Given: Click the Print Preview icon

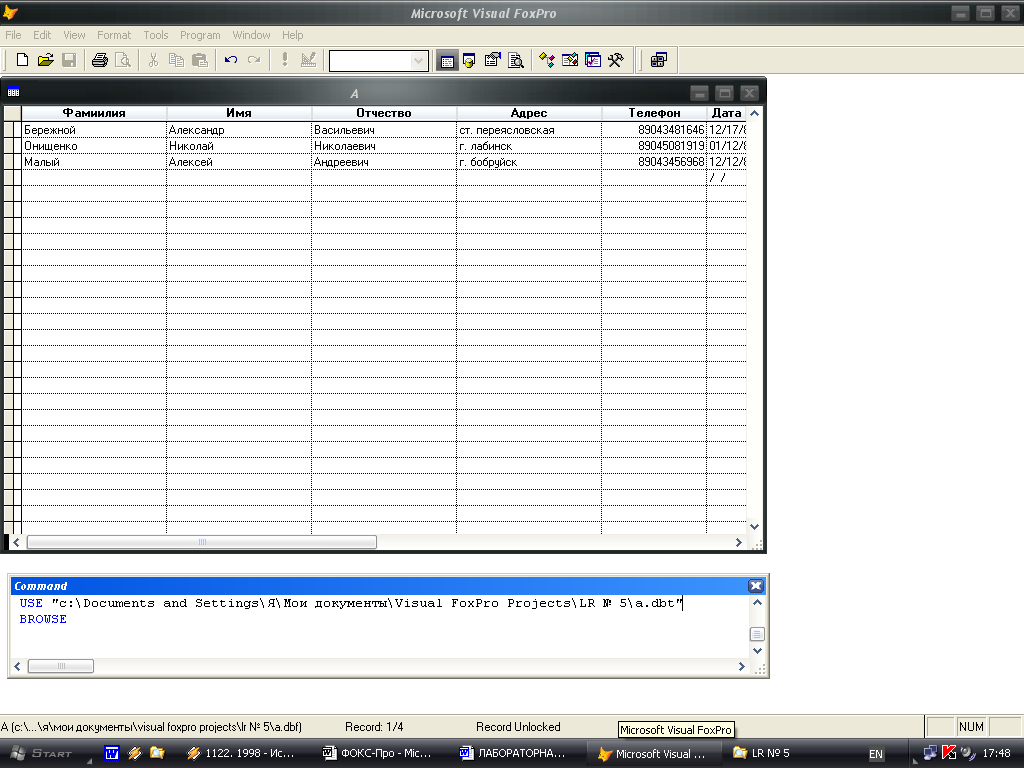Looking at the screenshot, I should pyautogui.click(x=123, y=60).
